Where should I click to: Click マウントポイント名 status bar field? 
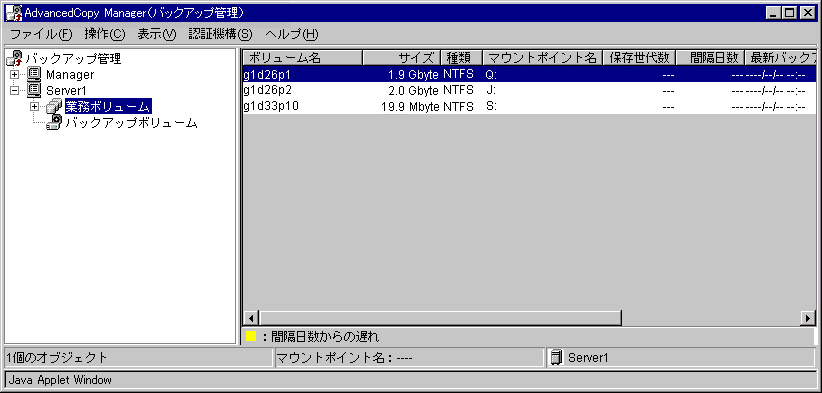409,358
